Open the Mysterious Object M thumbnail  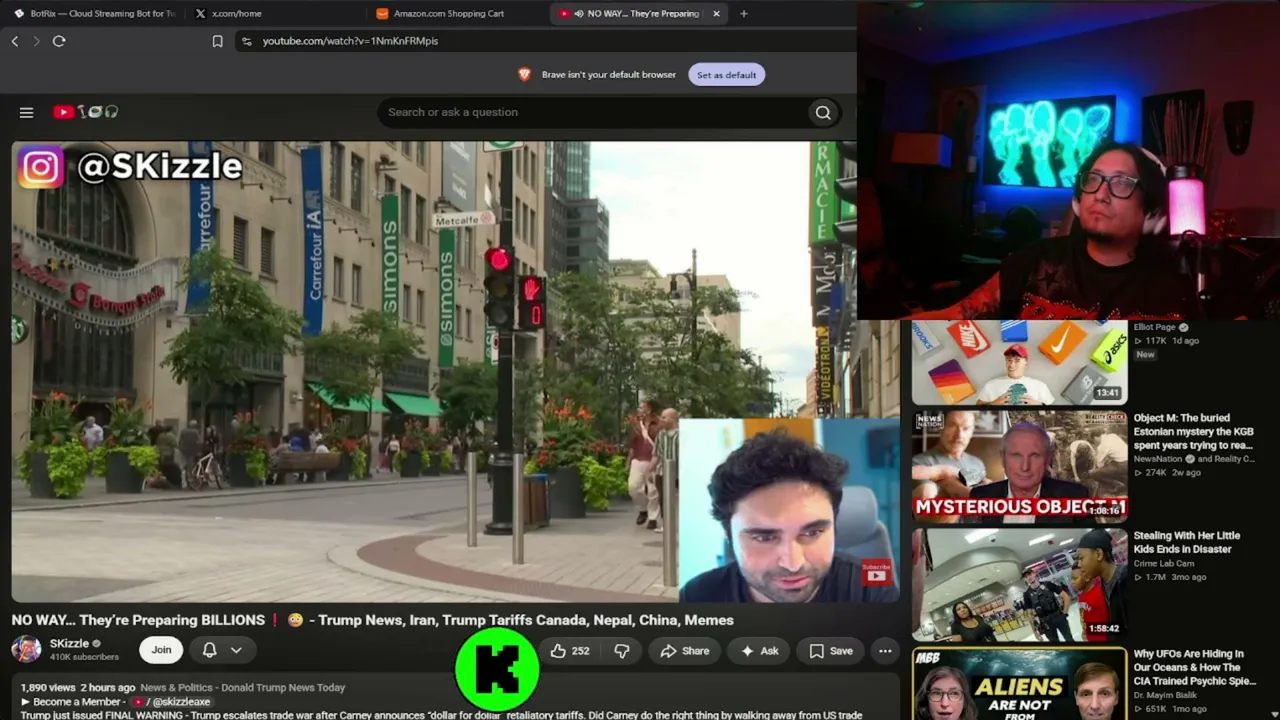[1019, 465]
